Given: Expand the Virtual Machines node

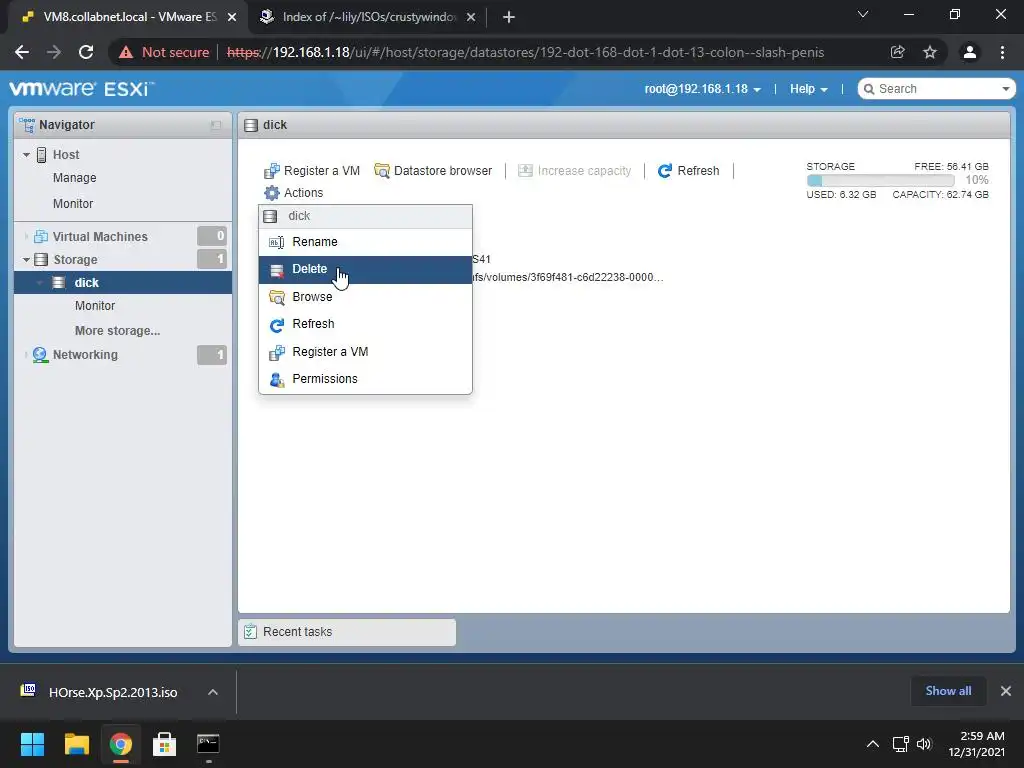Looking at the screenshot, I should coord(26,236).
